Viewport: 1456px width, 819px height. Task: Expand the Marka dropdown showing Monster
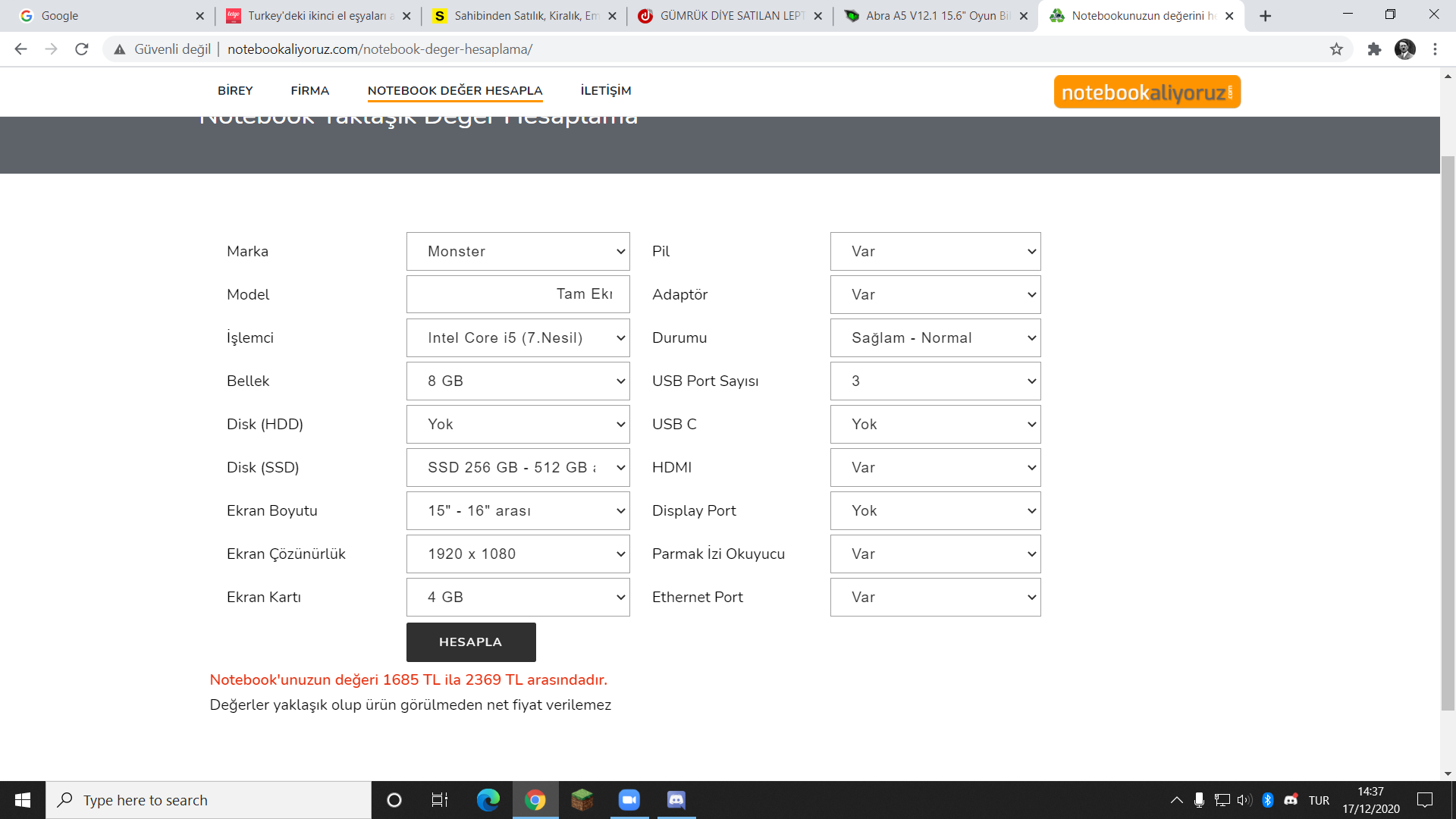point(518,252)
